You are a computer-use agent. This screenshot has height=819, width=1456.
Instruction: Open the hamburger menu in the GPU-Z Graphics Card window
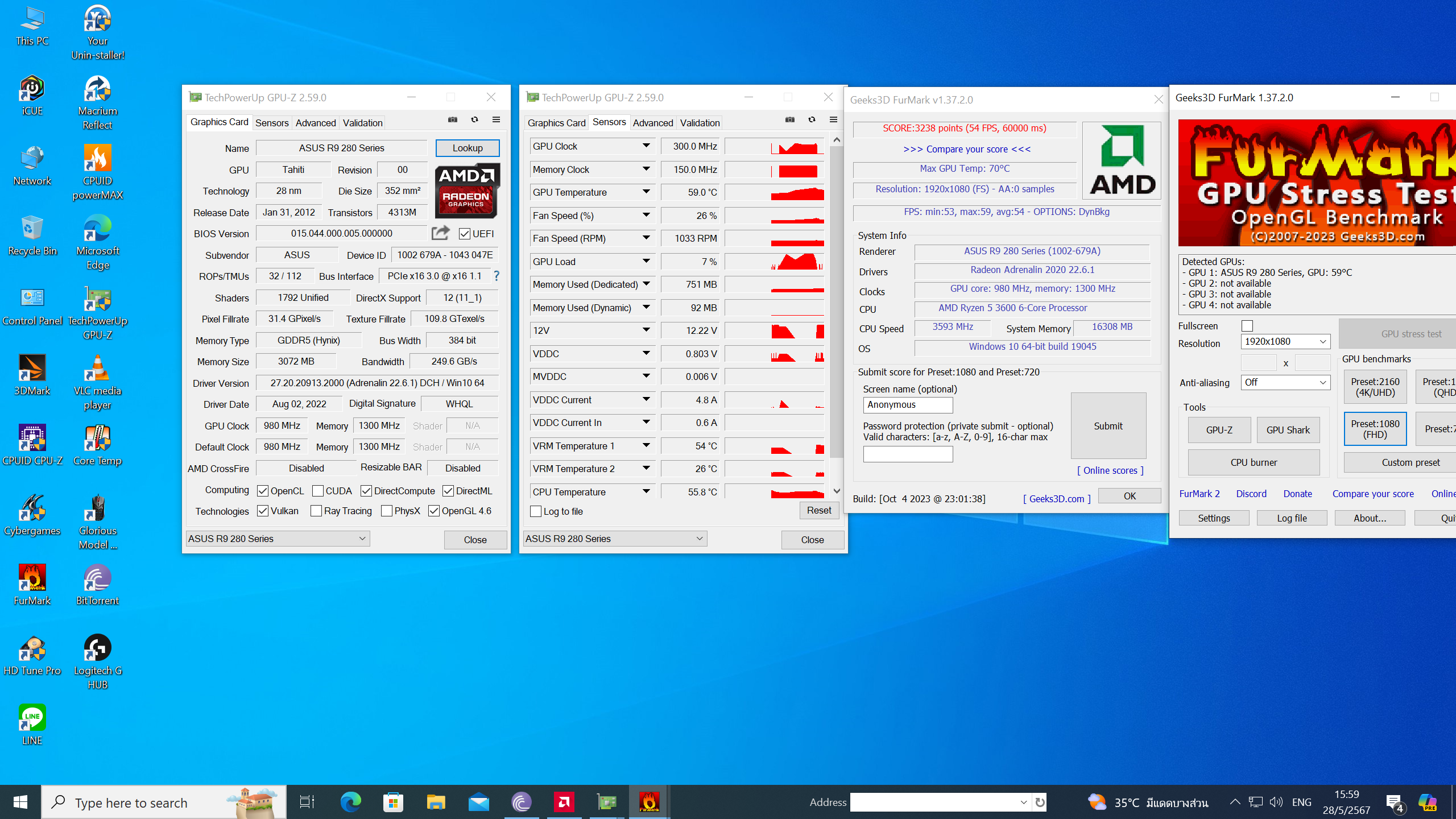point(496,119)
